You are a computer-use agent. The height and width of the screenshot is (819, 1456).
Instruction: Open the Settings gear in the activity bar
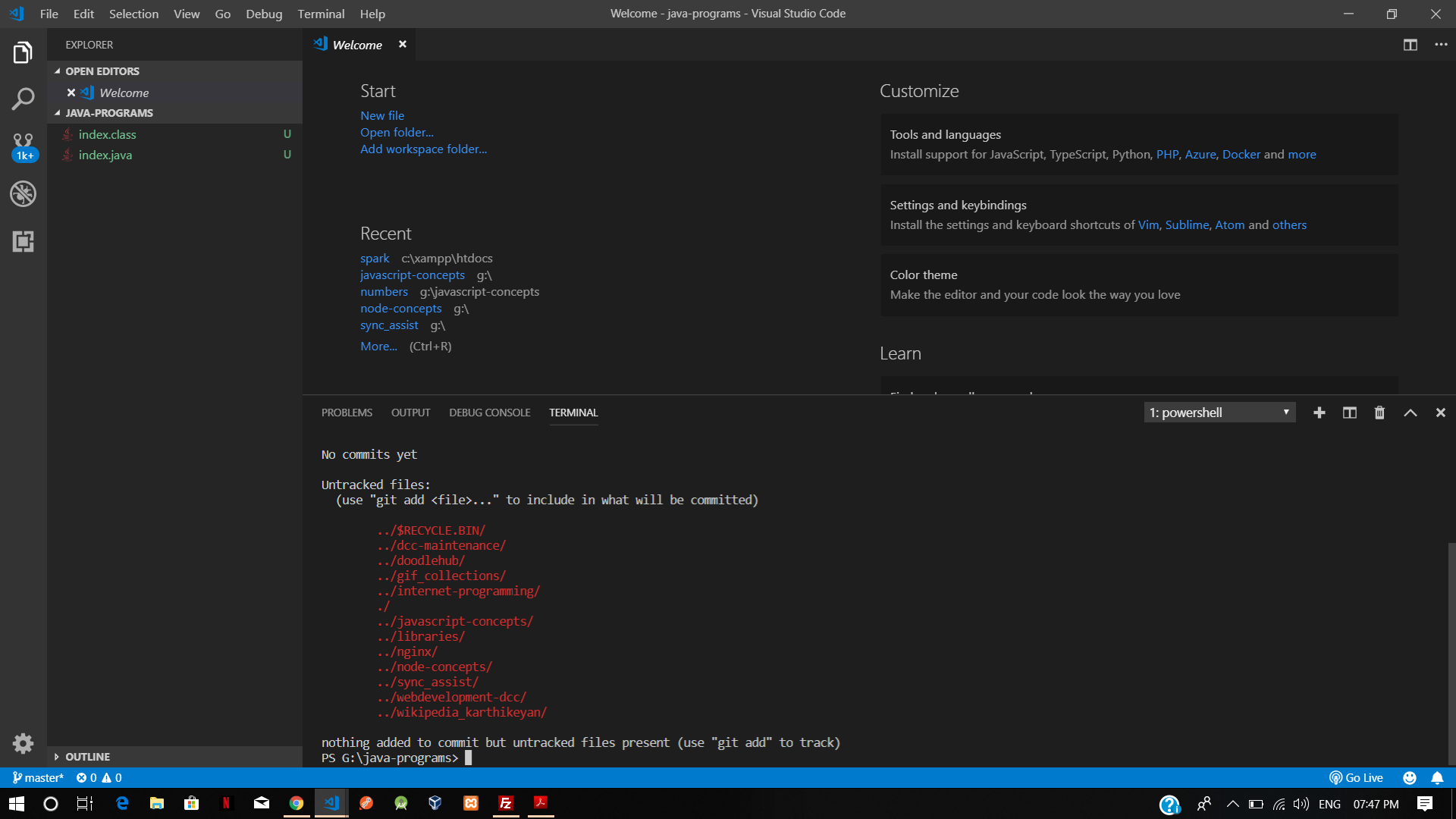(x=23, y=744)
